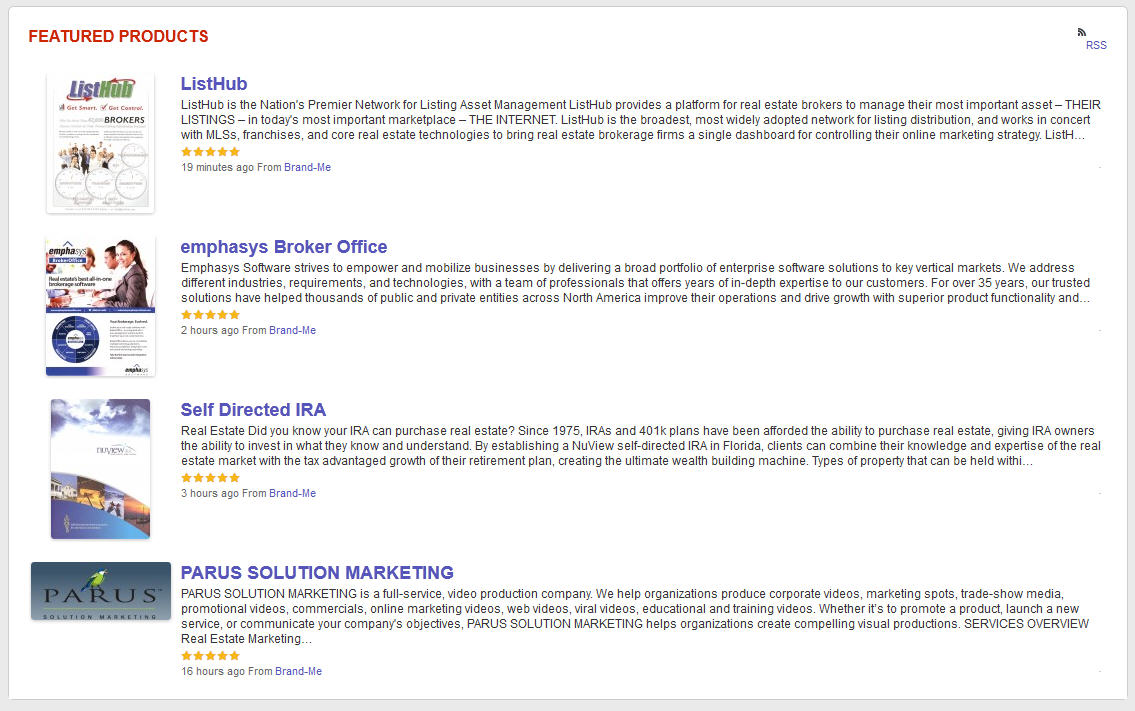Click the PARUS logo image
The height and width of the screenshot is (711, 1135).
click(x=101, y=591)
